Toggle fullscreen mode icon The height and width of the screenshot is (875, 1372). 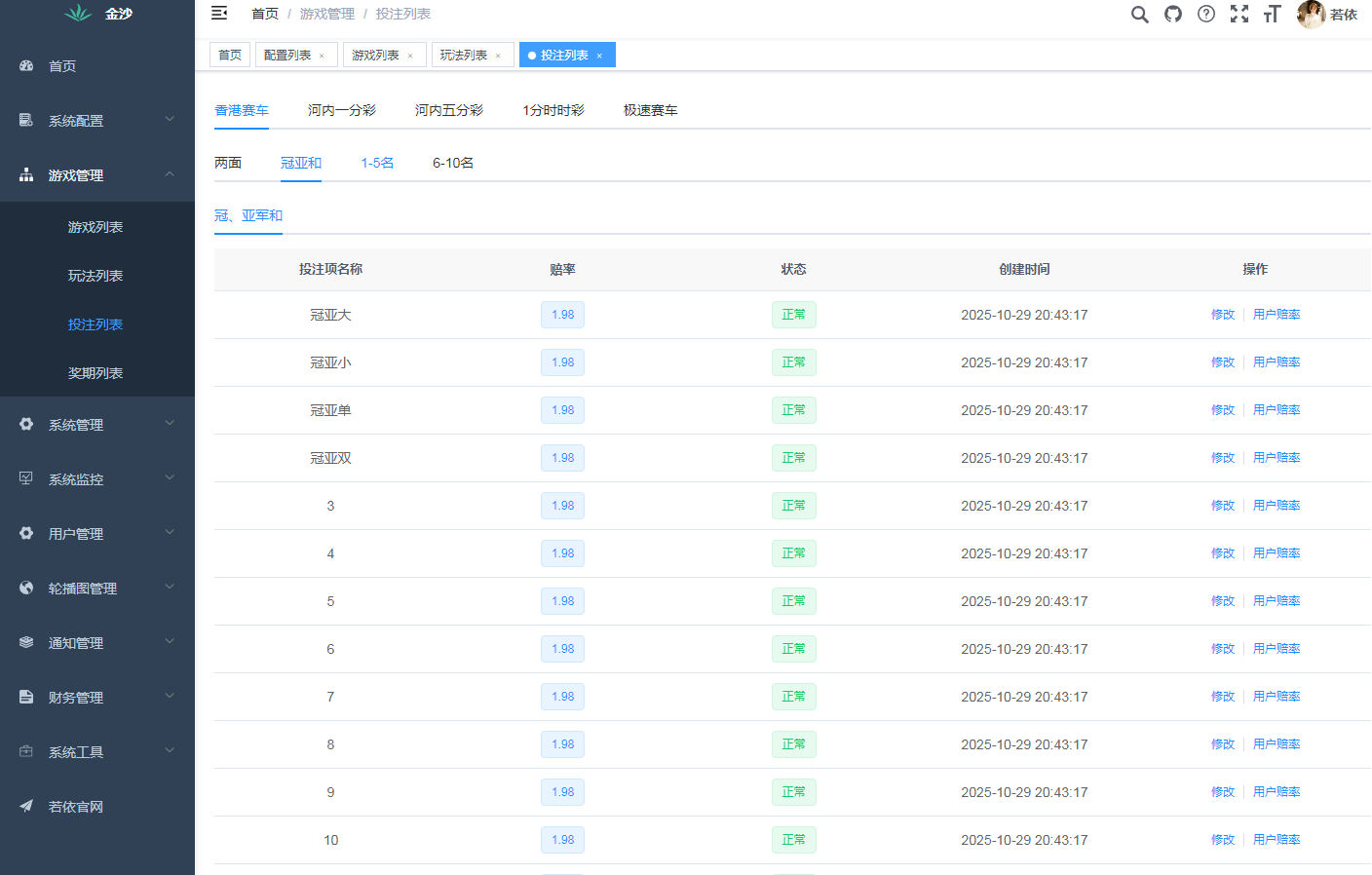[x=1239, y=14]
